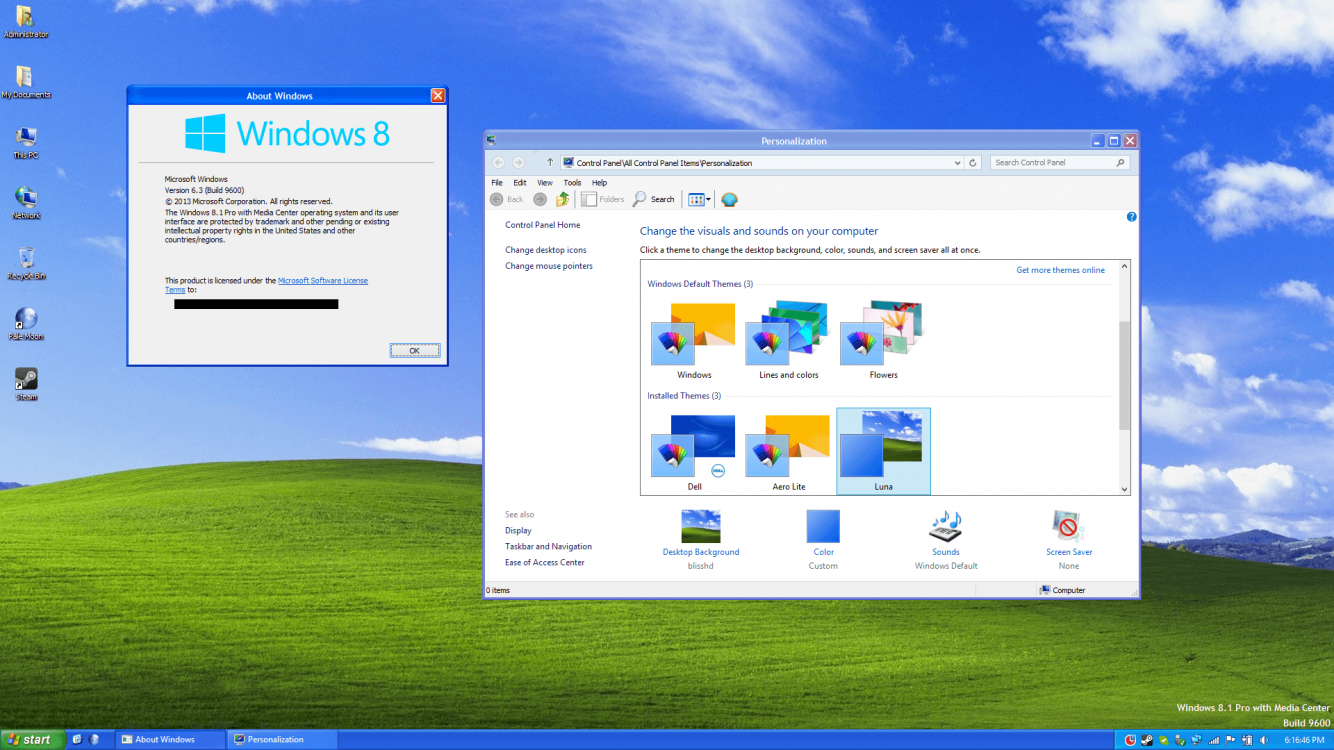Screen dimensions: 1334x750
Task: Select the Luna theme
Action: 883,452
